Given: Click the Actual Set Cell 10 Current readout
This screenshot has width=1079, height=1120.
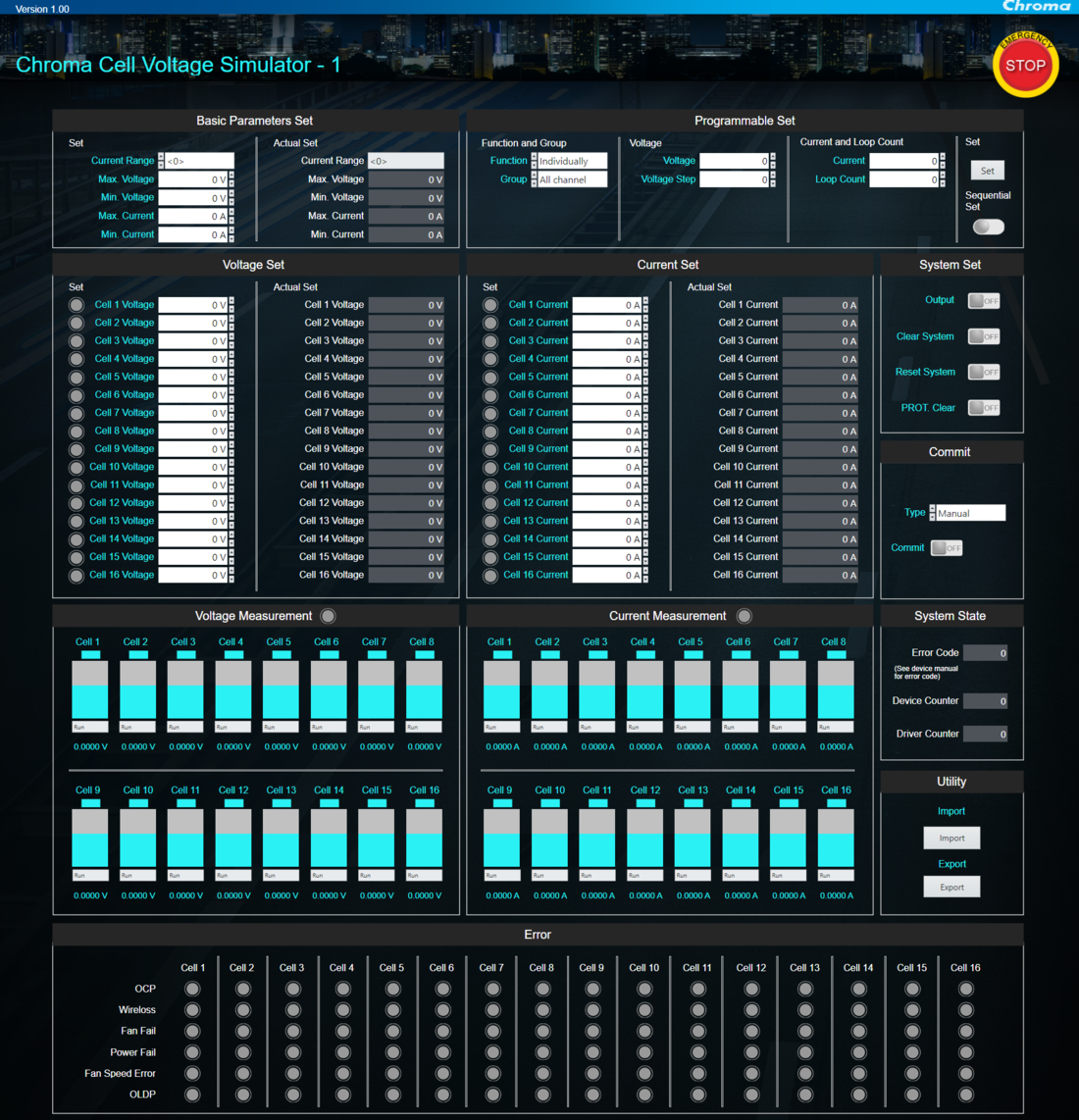Looking at the screenshot, I should pos(820,467).
